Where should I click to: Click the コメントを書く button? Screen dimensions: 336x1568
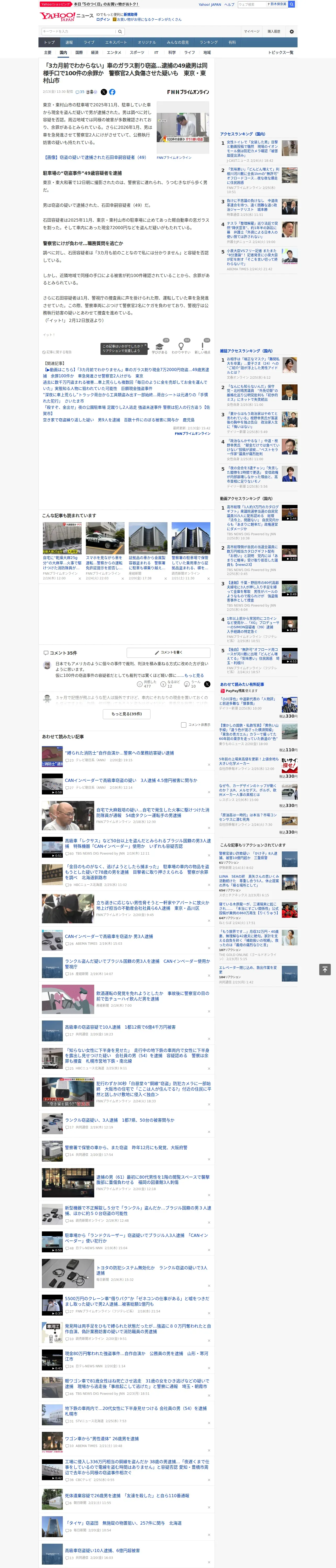[x=168, y=653]
